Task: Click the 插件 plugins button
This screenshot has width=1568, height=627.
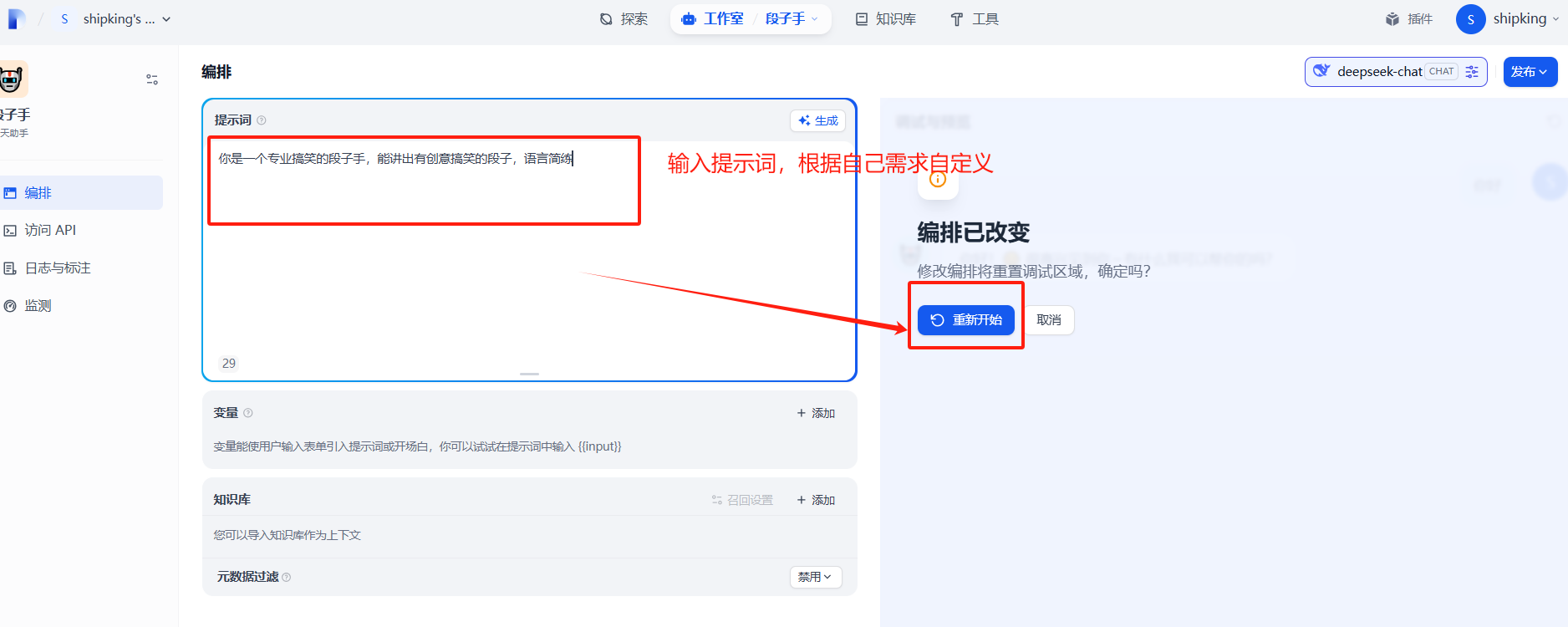Action: [1409, 18]
